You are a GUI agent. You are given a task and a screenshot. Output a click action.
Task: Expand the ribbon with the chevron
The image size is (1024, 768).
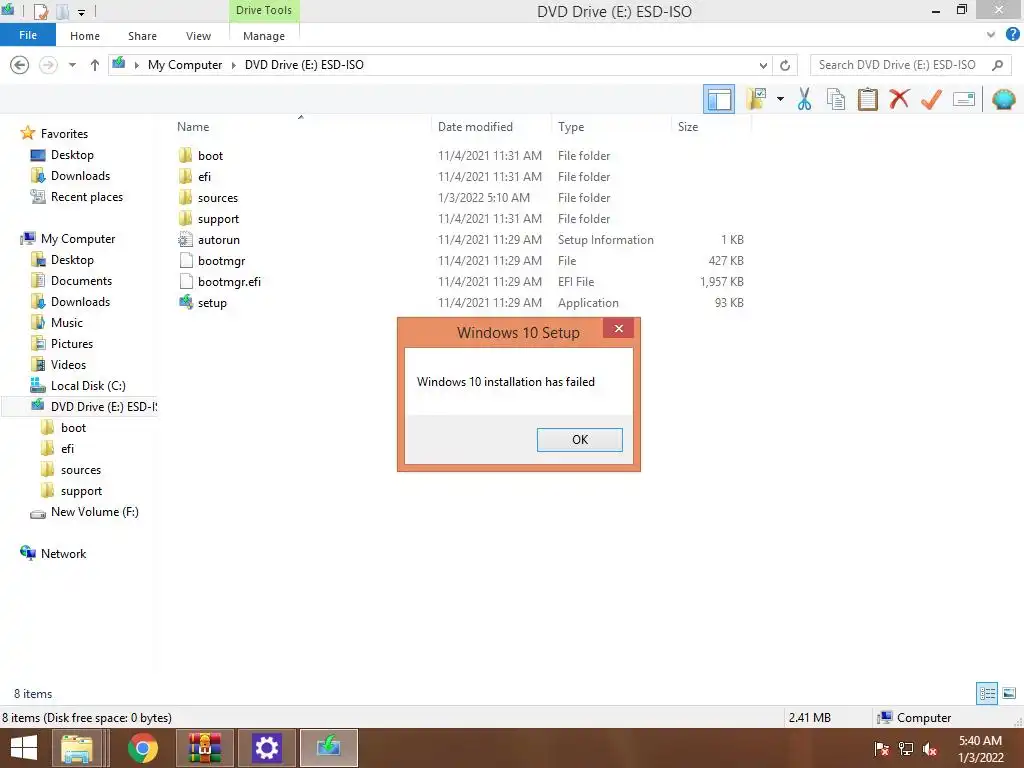point(991,35)
